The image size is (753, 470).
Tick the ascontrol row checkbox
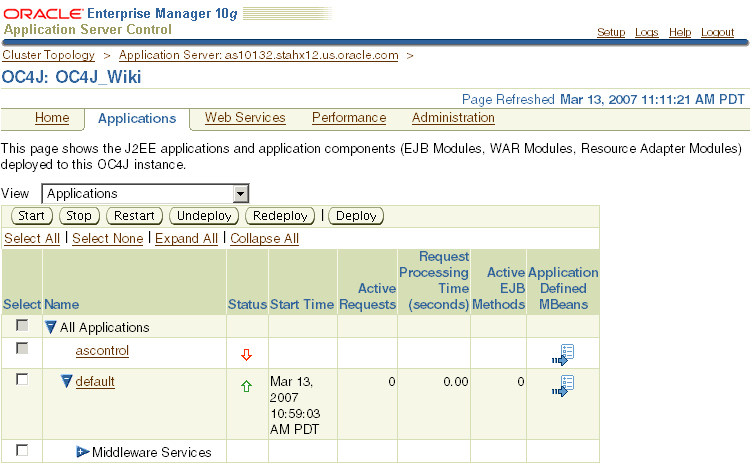pos(22,348)
